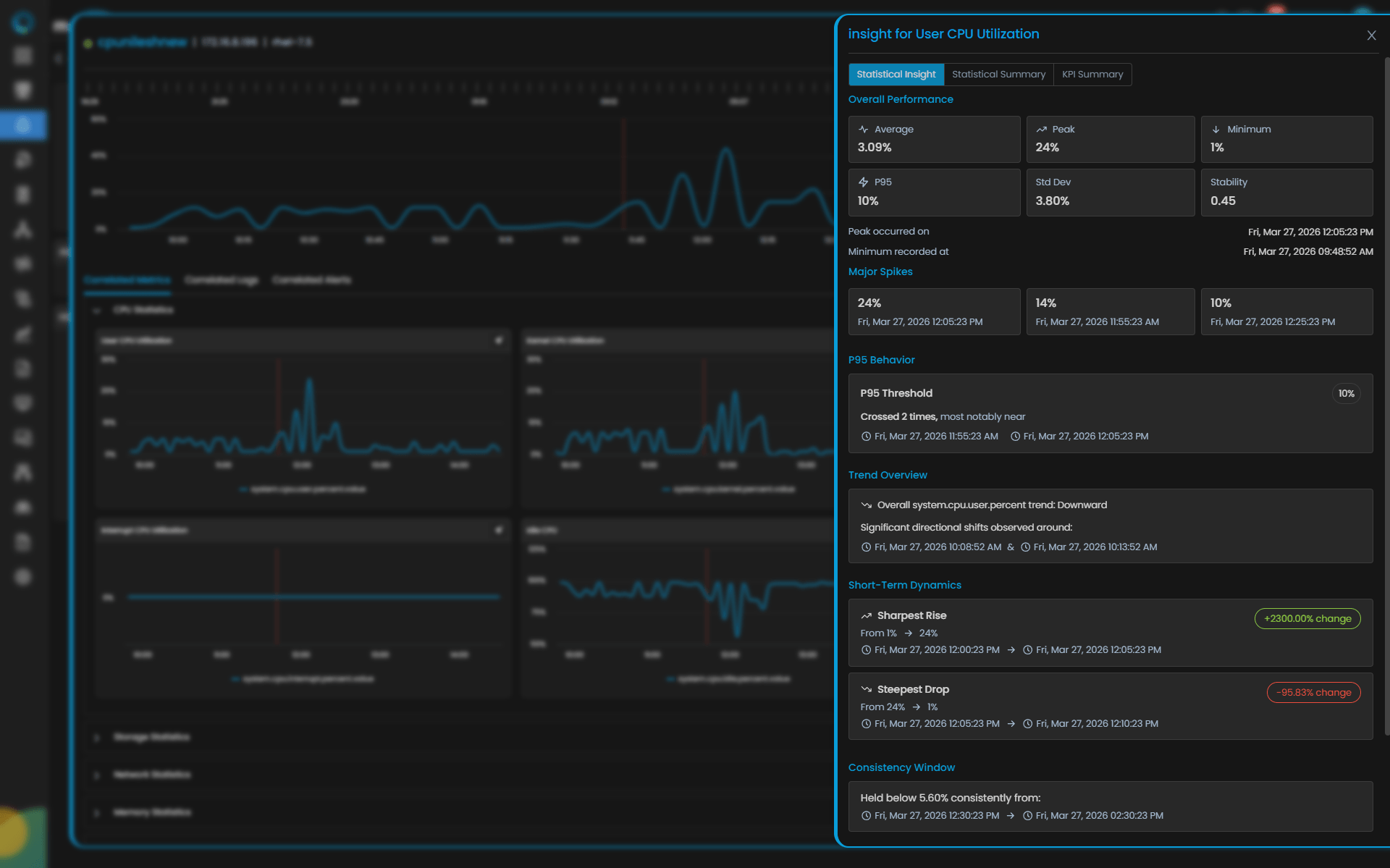Image resolution: width=1390 pixels, height=868 pixels.
Task: Click the down-arrow icon beside Minimum
Action: click(1216, 130)
